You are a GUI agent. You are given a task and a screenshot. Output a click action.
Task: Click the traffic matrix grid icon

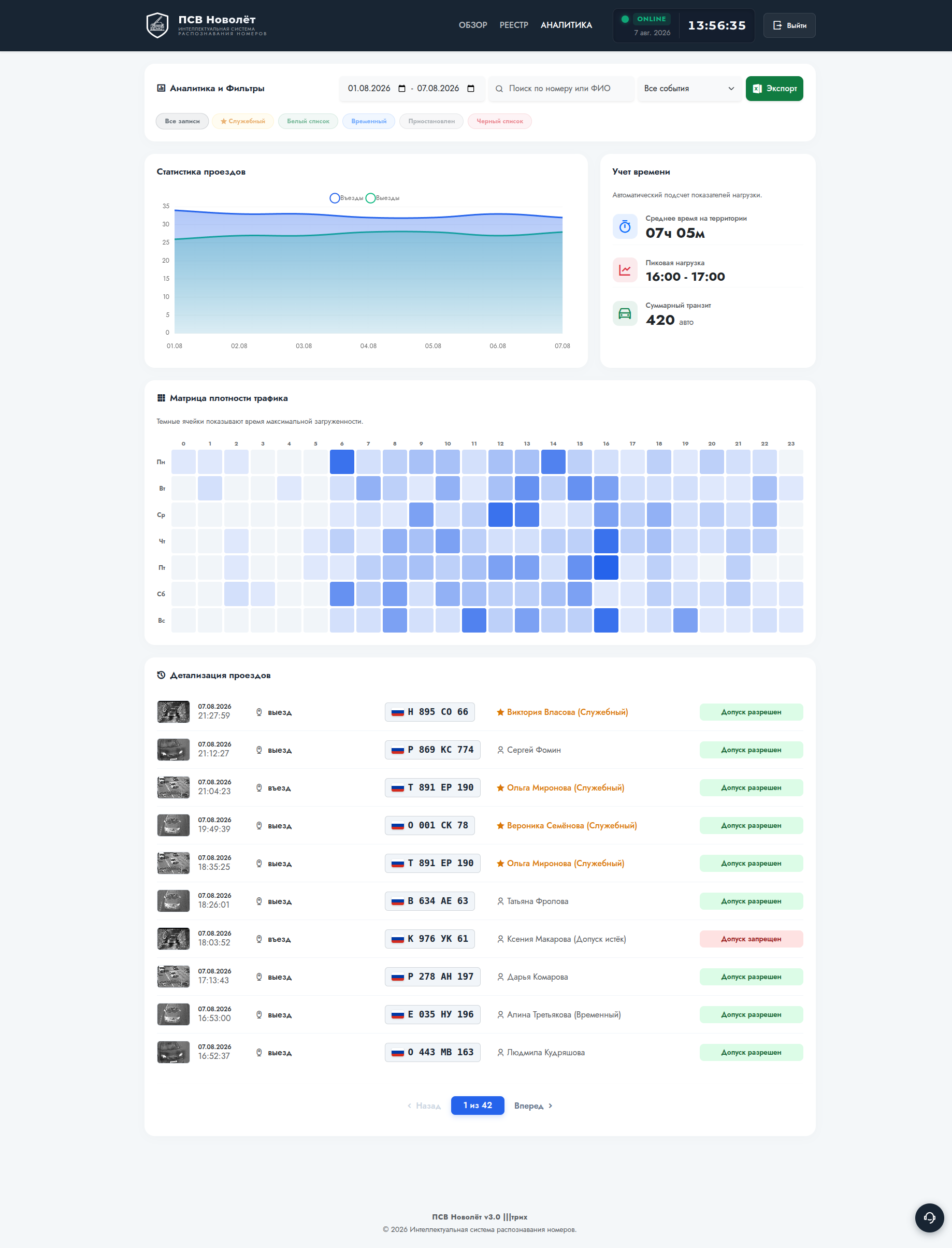point(161,398)
